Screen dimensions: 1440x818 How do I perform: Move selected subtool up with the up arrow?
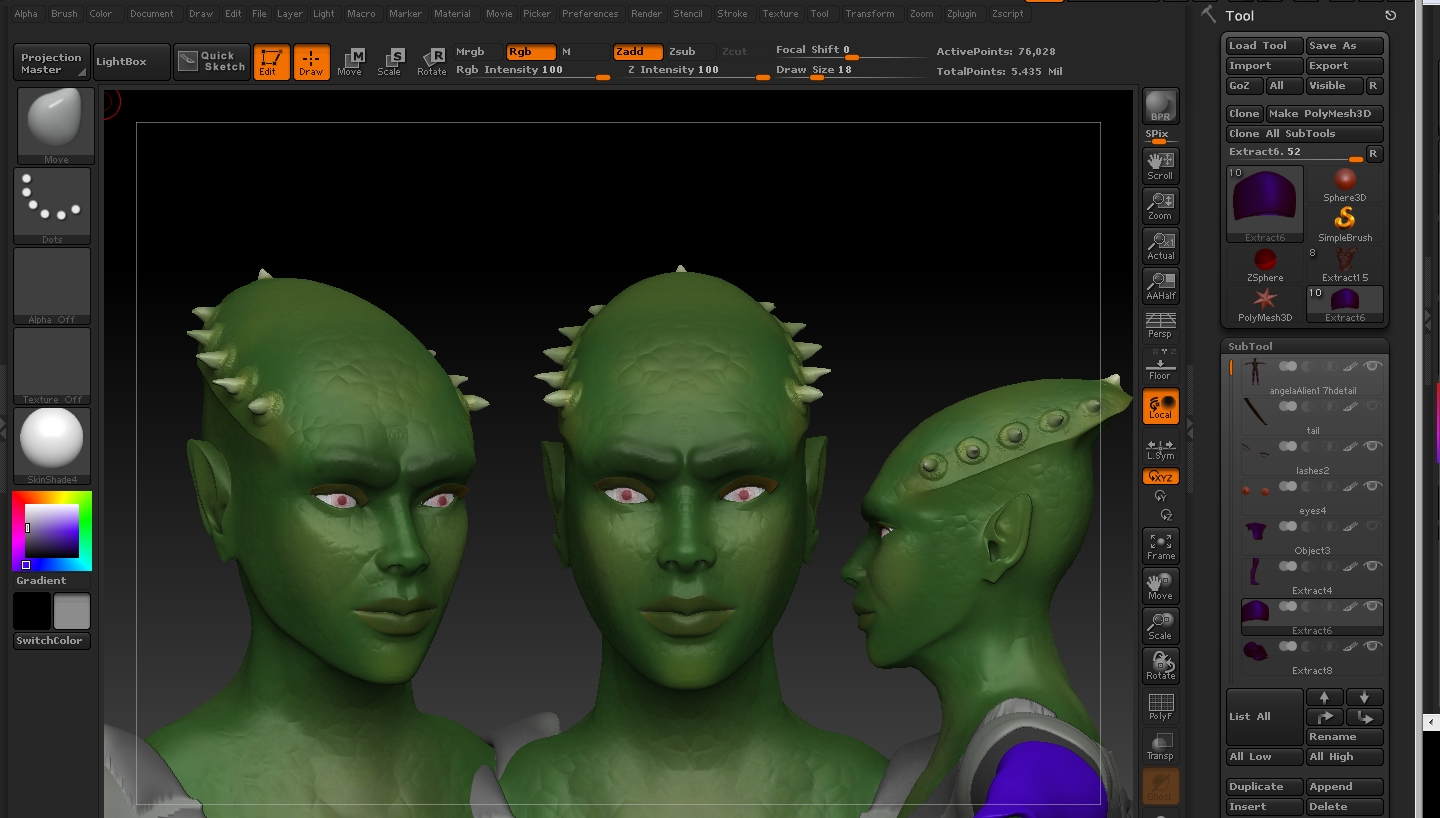[1325, 697]
